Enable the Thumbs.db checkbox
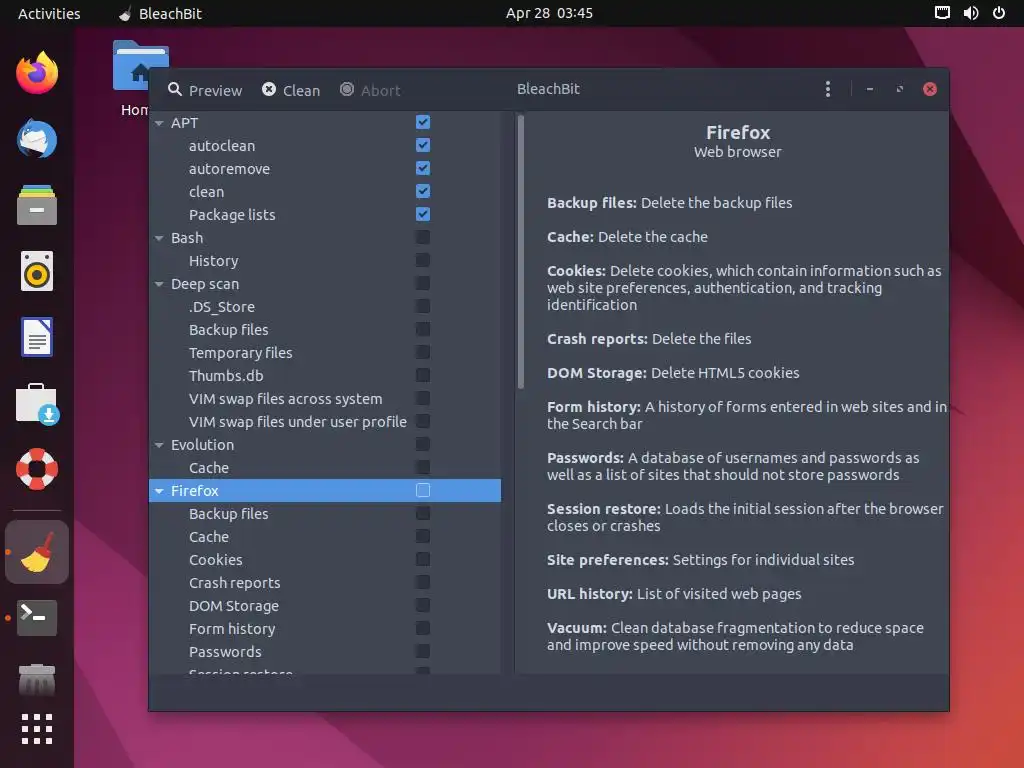The height and width of the screenshot is (768, 1024). pos(423,375)
